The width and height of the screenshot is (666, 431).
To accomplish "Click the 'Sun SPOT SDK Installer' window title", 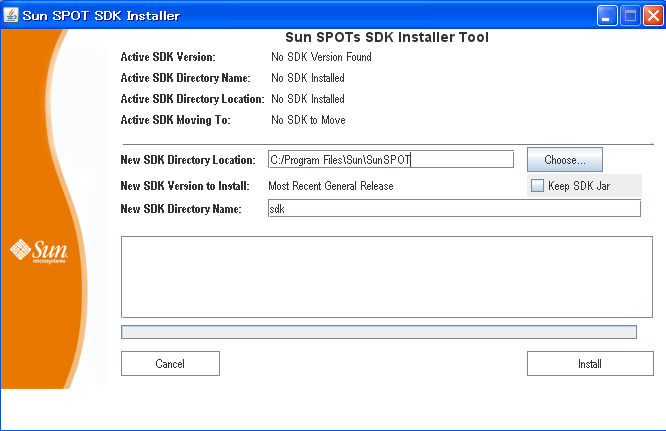I will pos(101,16).
